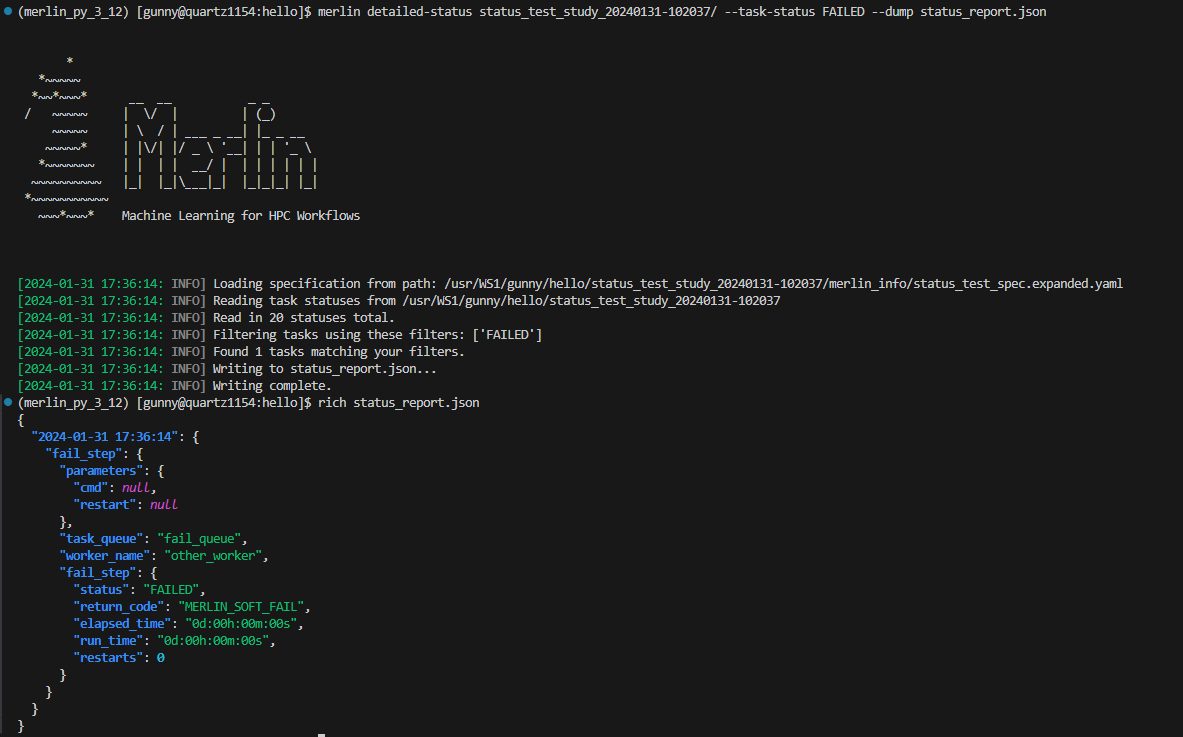Click the "2024-01-31 17:36:14" JSON key

point(104,437)
